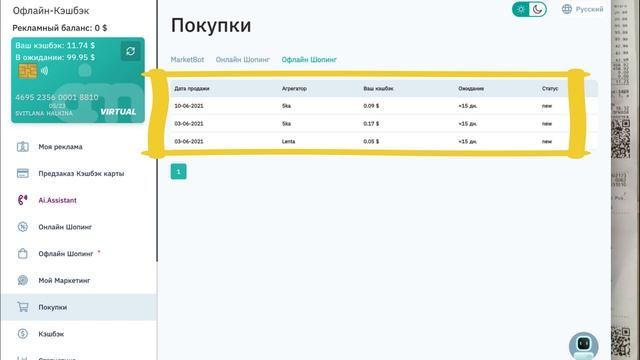
Task: Click Рекламный баланс: 0 $ text
Action: click(x=60, y=28)
